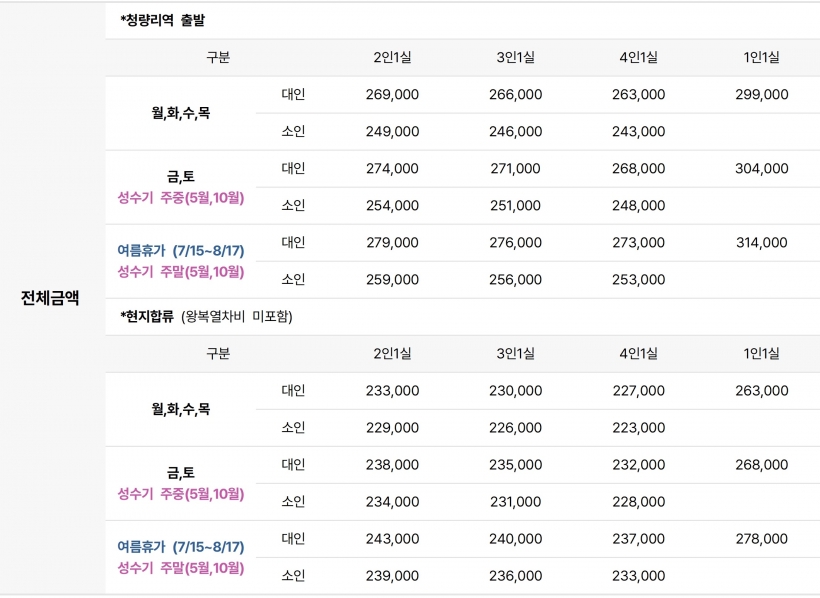Viewport: 820px width, 598px height.
Task: Select the 254,000 price cell
Action: point(392,206)
